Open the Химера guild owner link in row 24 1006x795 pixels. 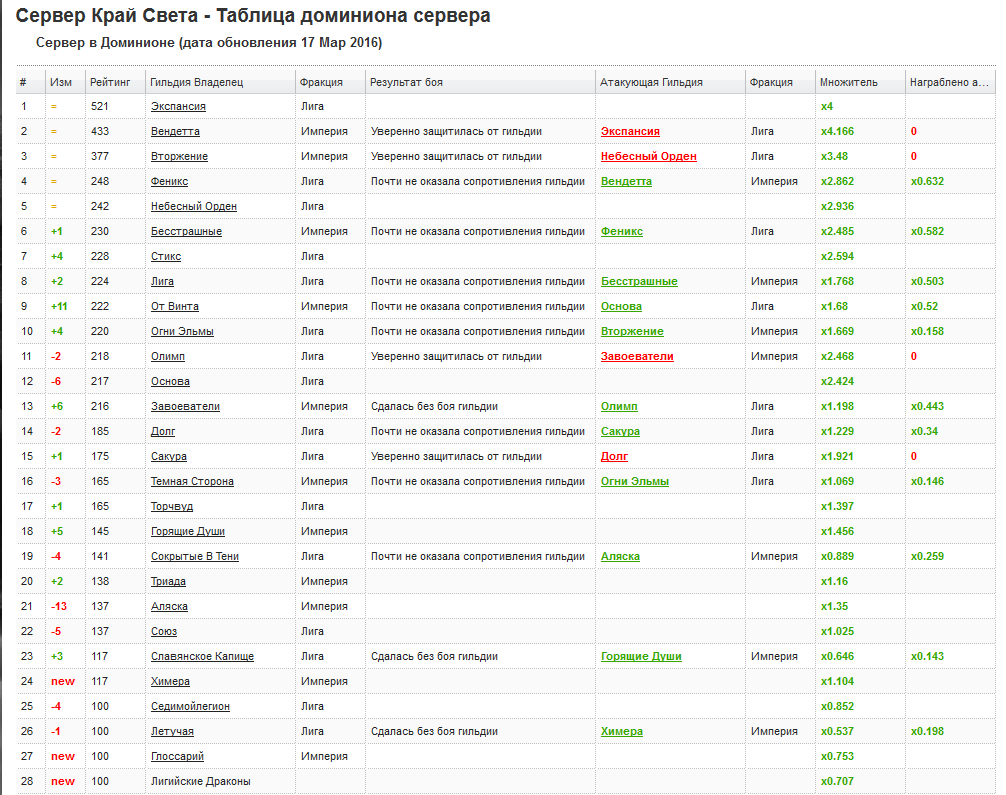pyautogui.click(x=170, y=682)
